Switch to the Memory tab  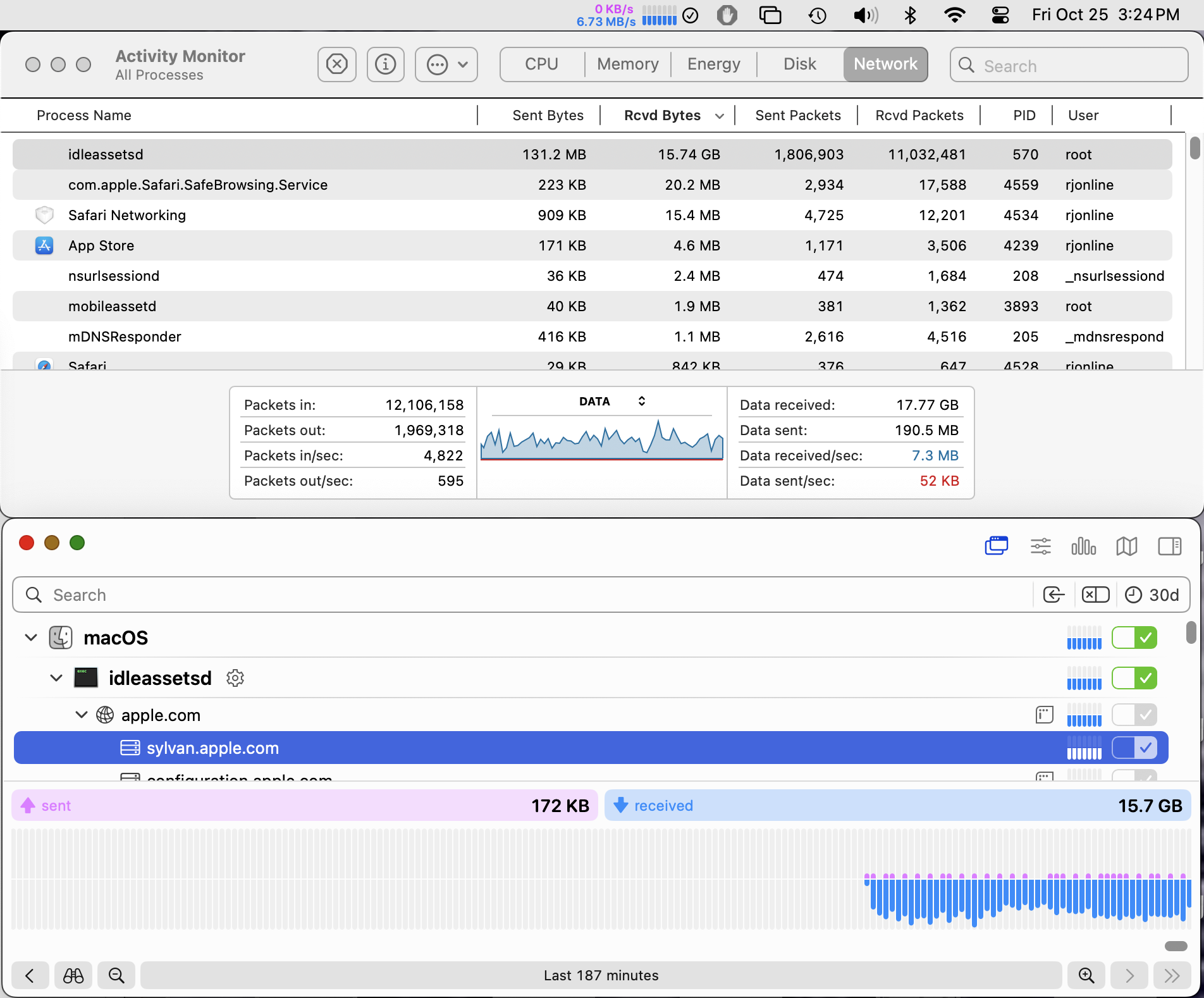(627, 65)
